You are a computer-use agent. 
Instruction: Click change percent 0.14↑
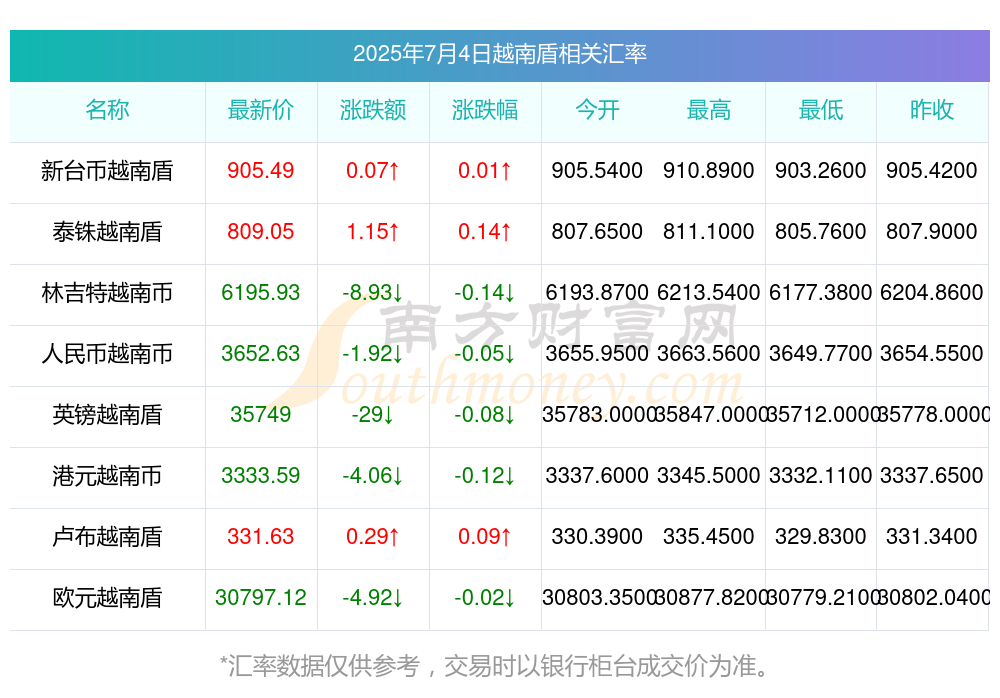click(x=485, y=232)
